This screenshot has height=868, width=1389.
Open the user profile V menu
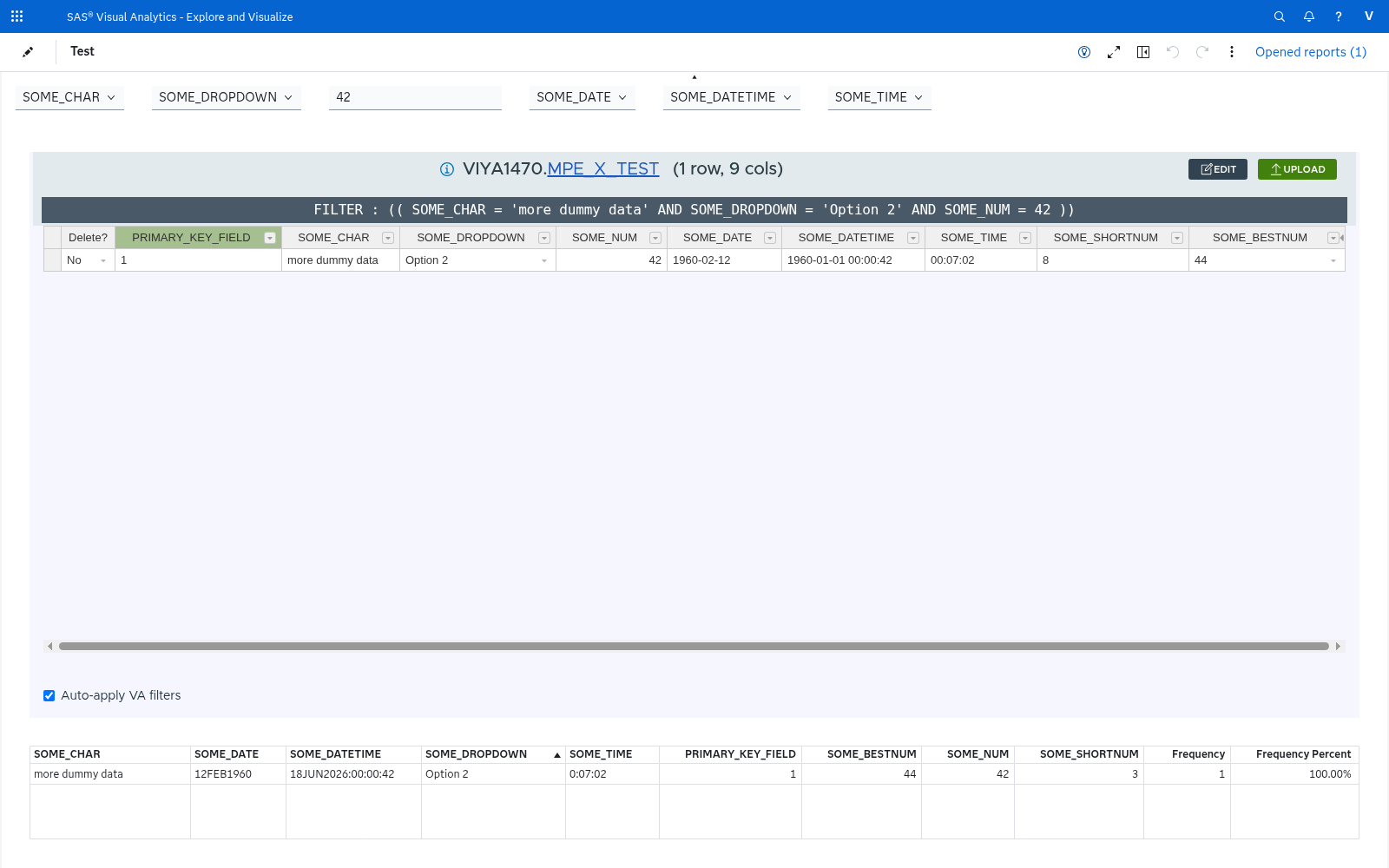[x=1369, y=16]
